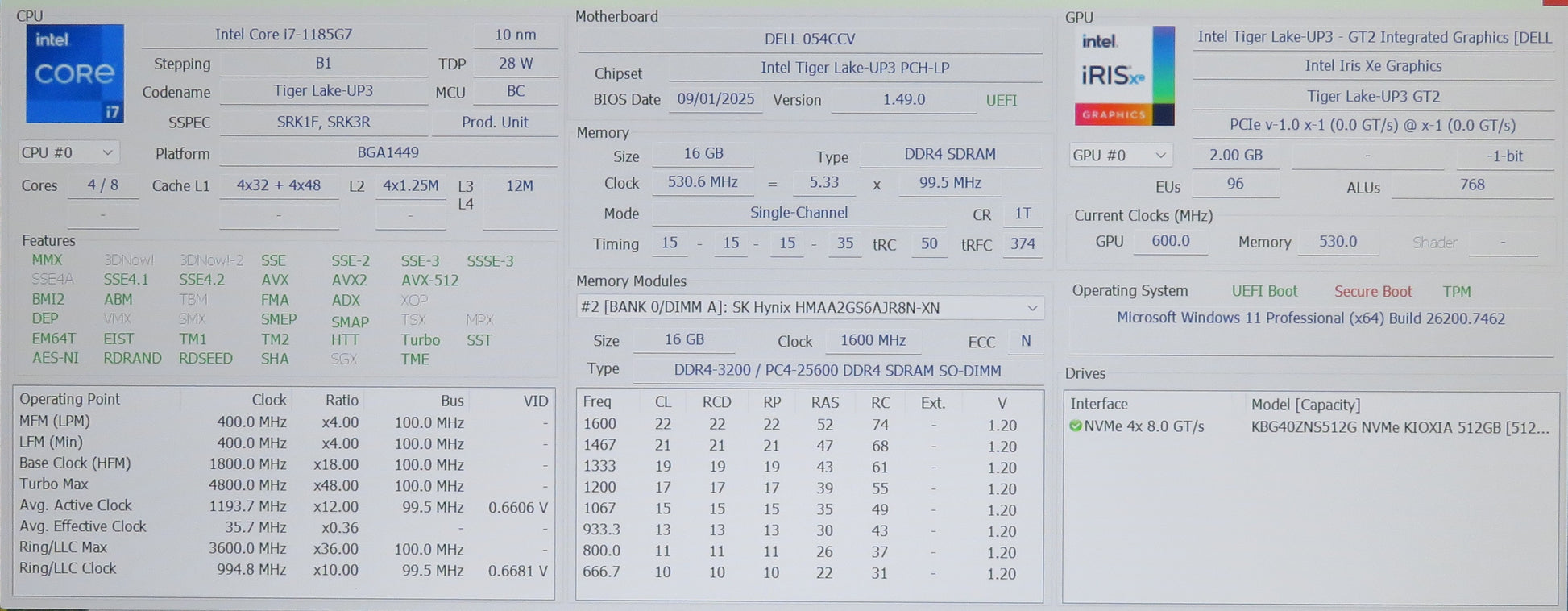Click the UEFI Boot indicator
Image resolution: width=1568 pixels, height=611 pixels.
tap(1264, 292)
